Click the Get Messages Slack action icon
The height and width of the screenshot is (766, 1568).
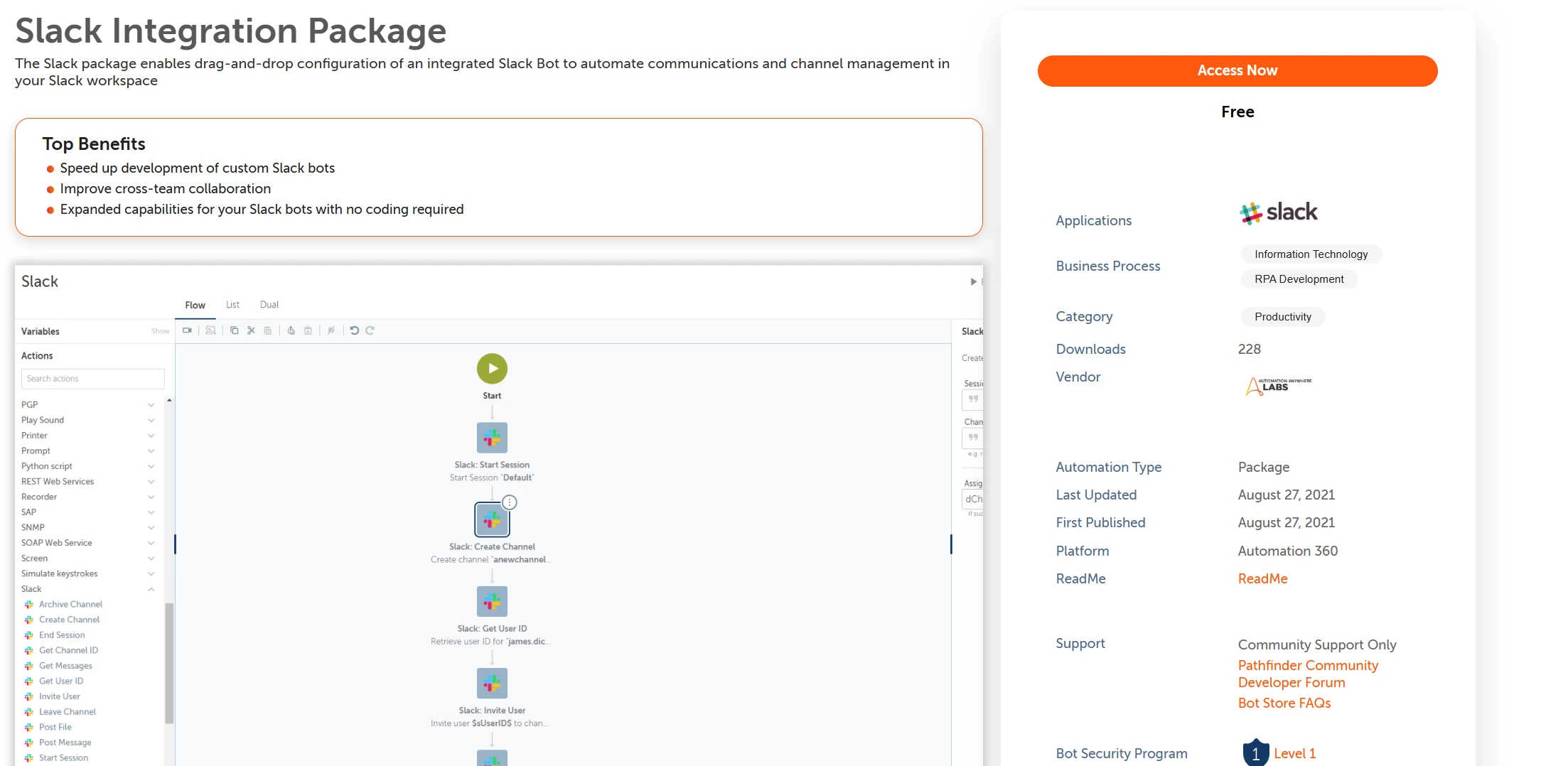29,666
